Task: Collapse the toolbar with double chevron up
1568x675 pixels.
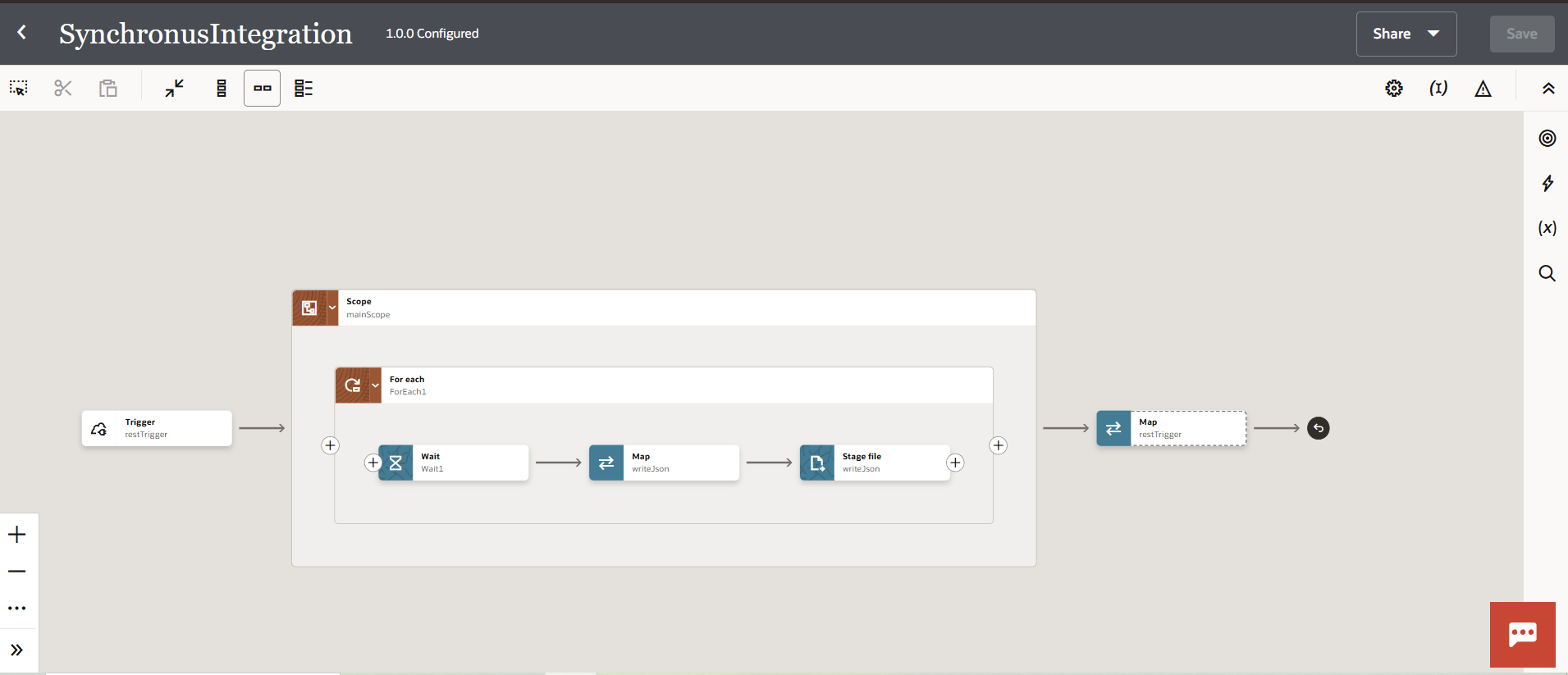Action: coord(1547,89)
